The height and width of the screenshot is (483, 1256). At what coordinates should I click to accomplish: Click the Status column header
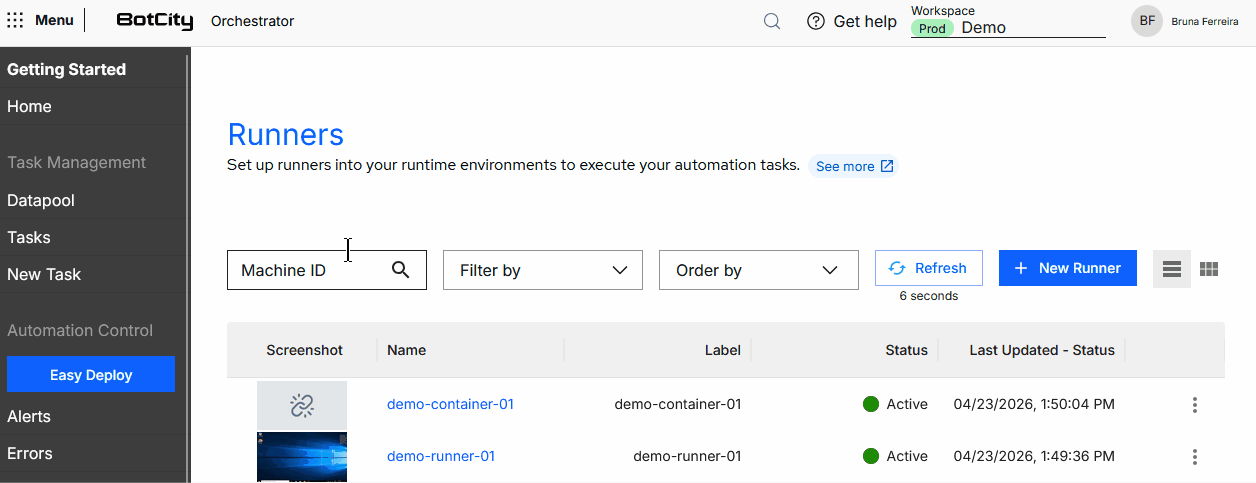tap(906, 351)
